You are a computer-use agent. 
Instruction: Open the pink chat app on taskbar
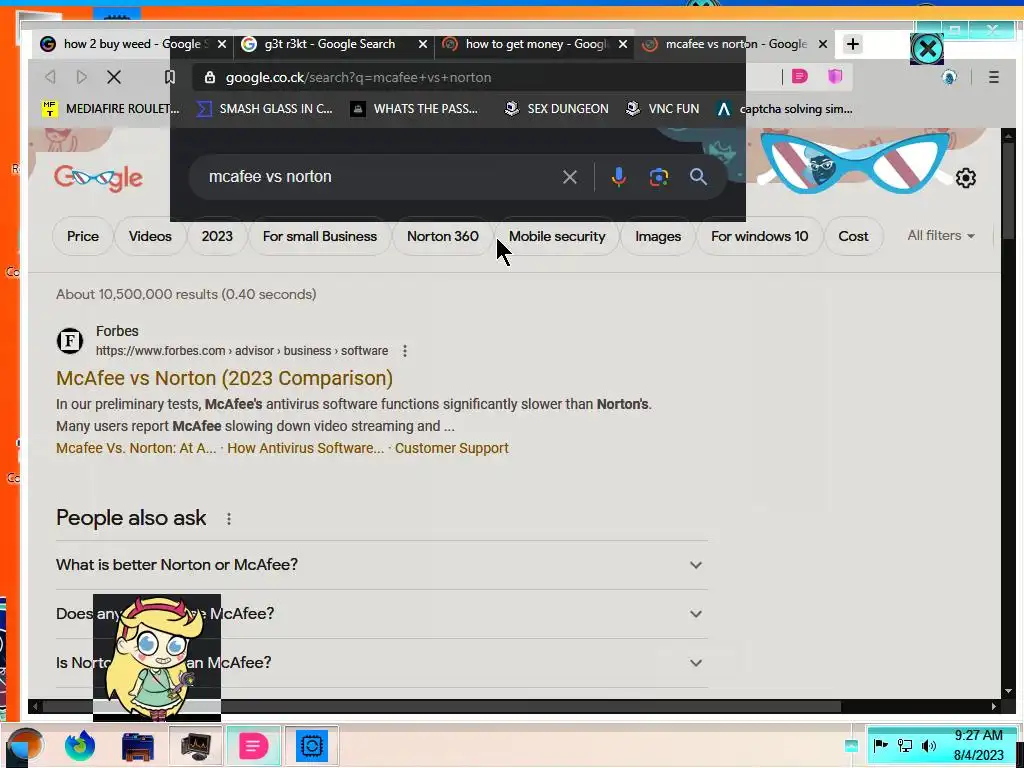(253, 746)
